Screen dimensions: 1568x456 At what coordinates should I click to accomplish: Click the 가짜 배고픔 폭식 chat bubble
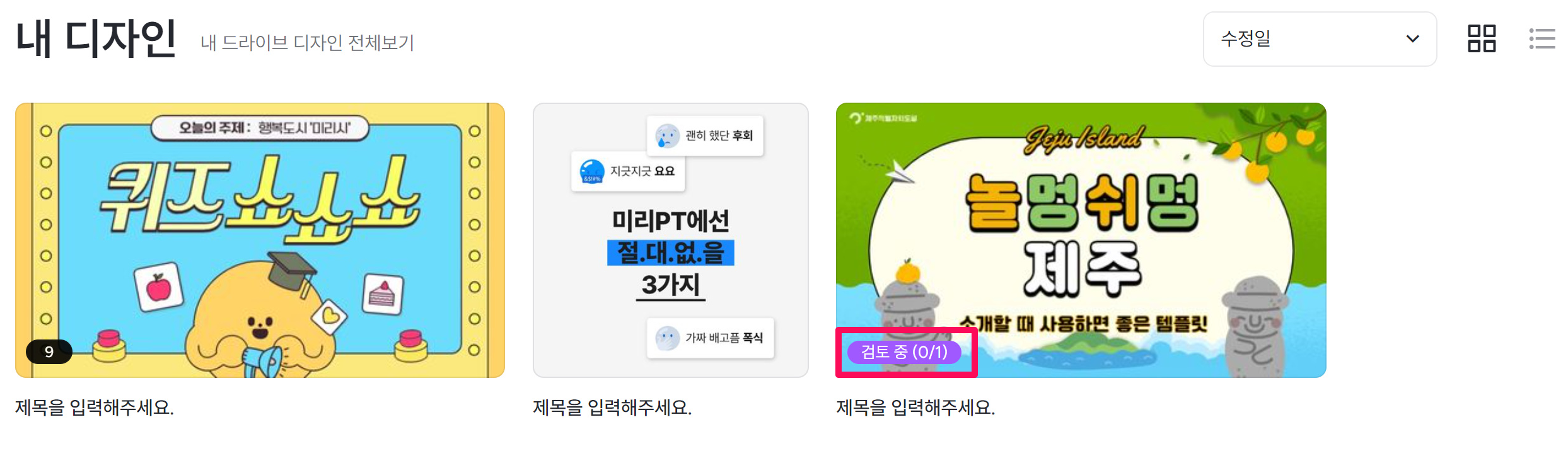click(710, 338)
